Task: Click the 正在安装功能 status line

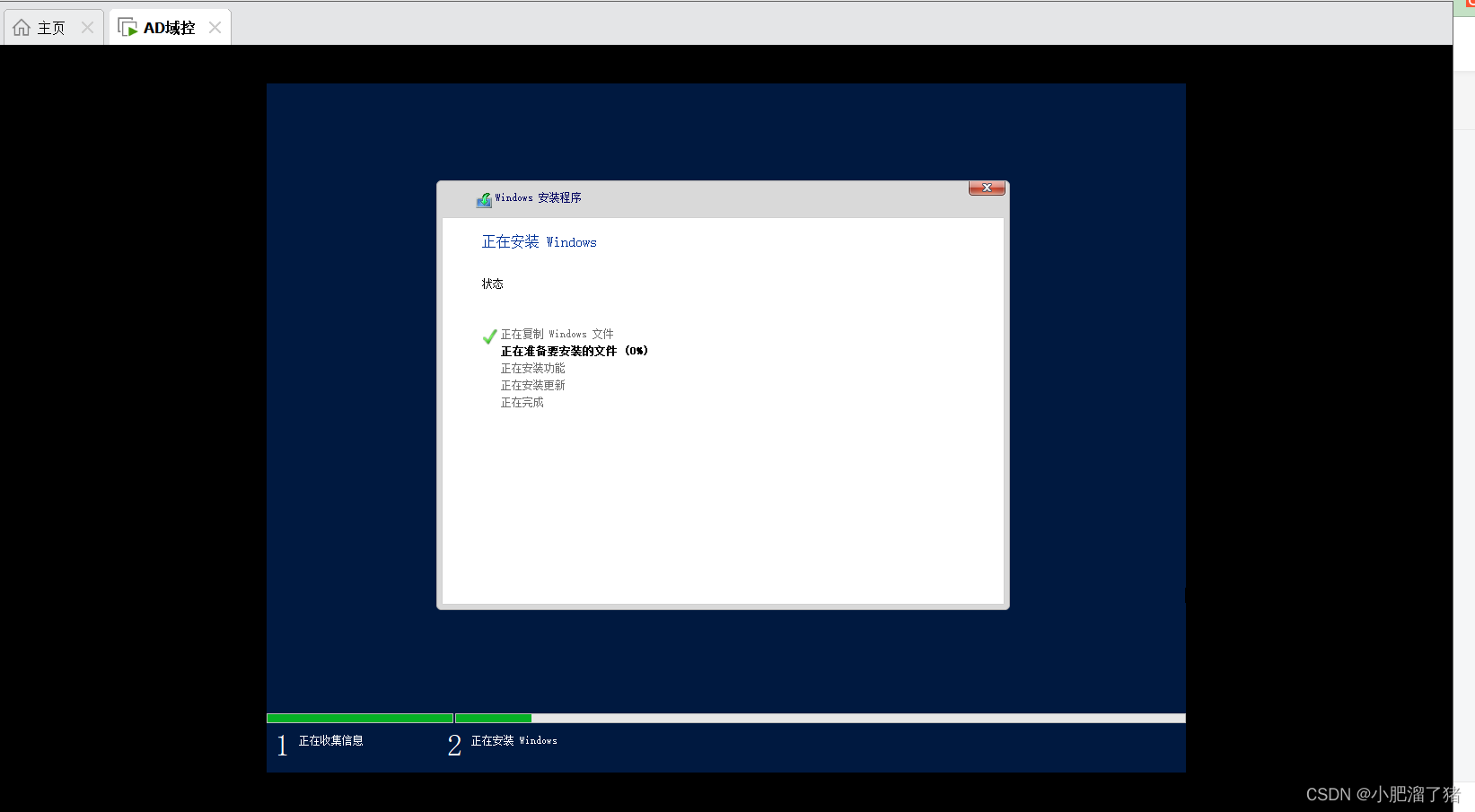Action: (x=533, y=368)
